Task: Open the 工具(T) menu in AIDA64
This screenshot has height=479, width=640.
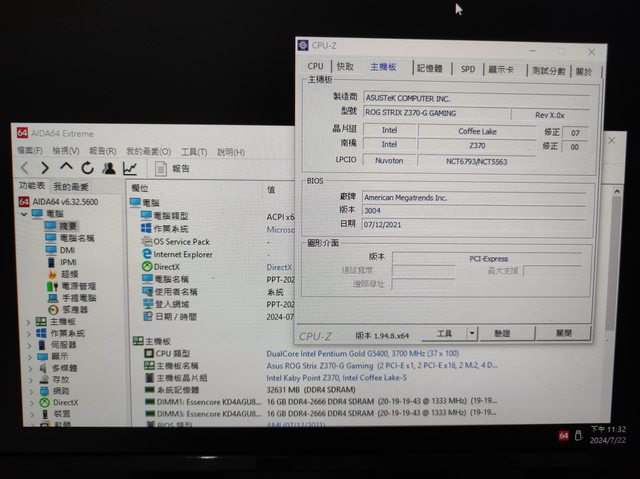Action: 193,152
